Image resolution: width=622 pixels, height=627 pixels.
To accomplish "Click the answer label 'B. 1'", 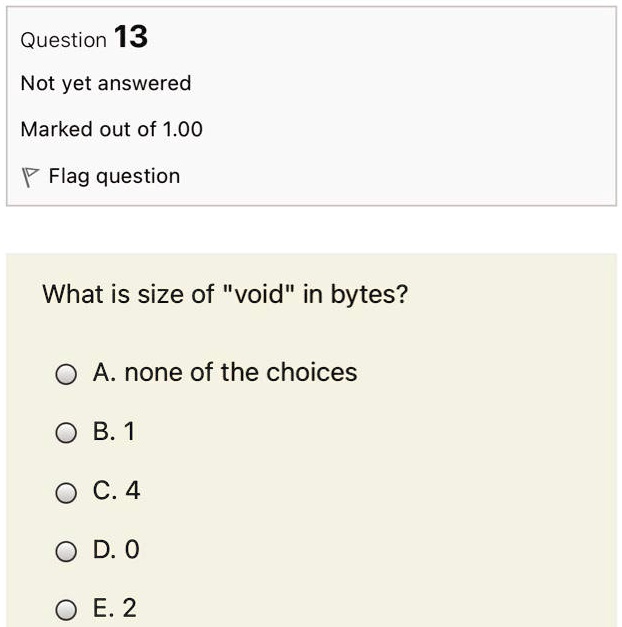I will (x=114, y=431).
